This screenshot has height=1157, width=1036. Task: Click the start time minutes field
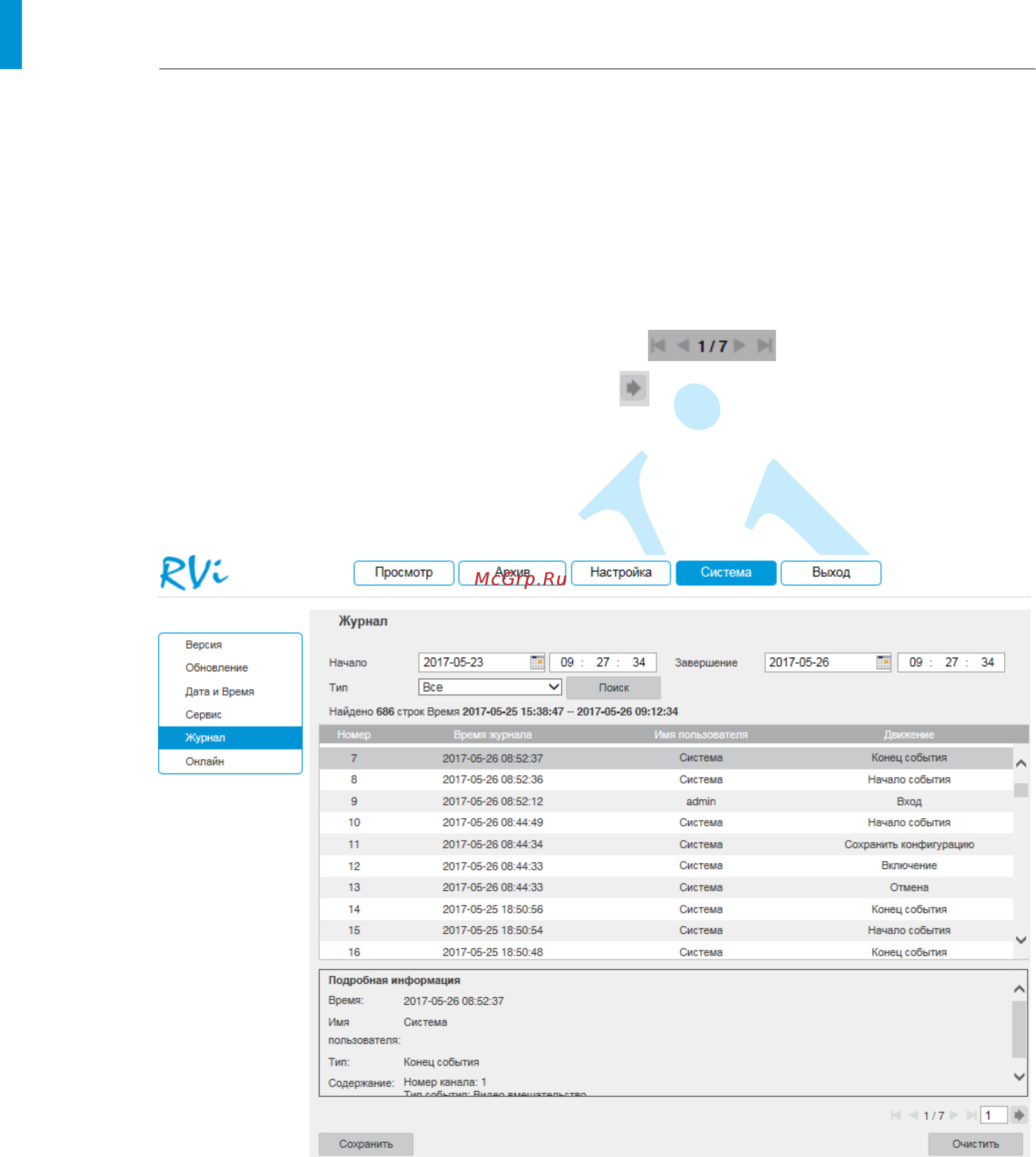pos(603,662)
